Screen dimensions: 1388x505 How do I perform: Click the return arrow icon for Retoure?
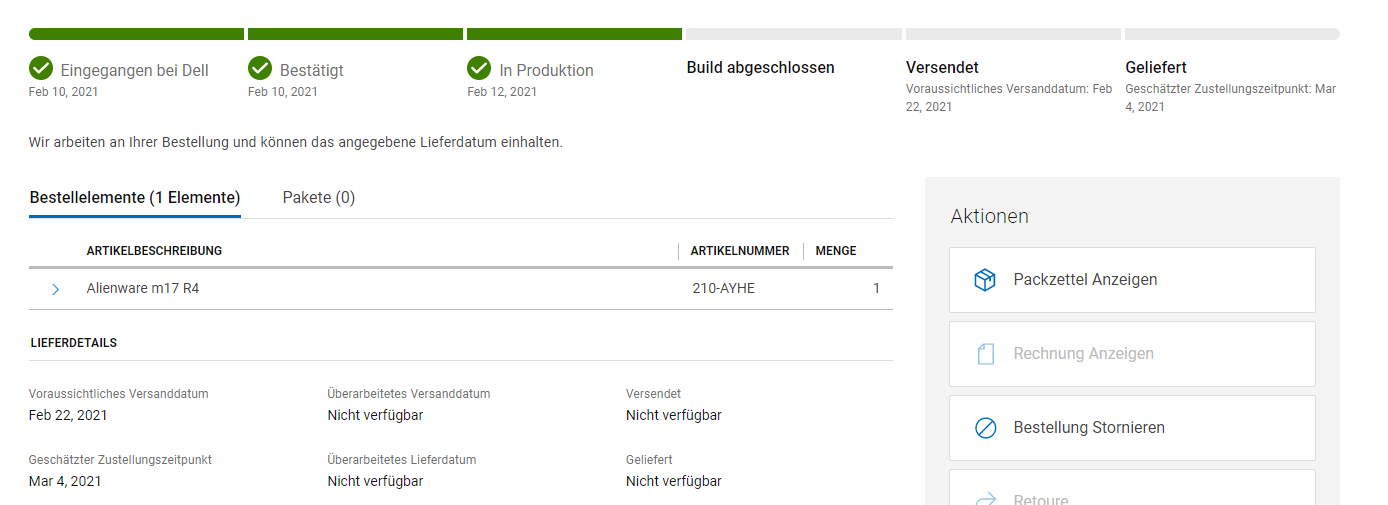(985, 498)
